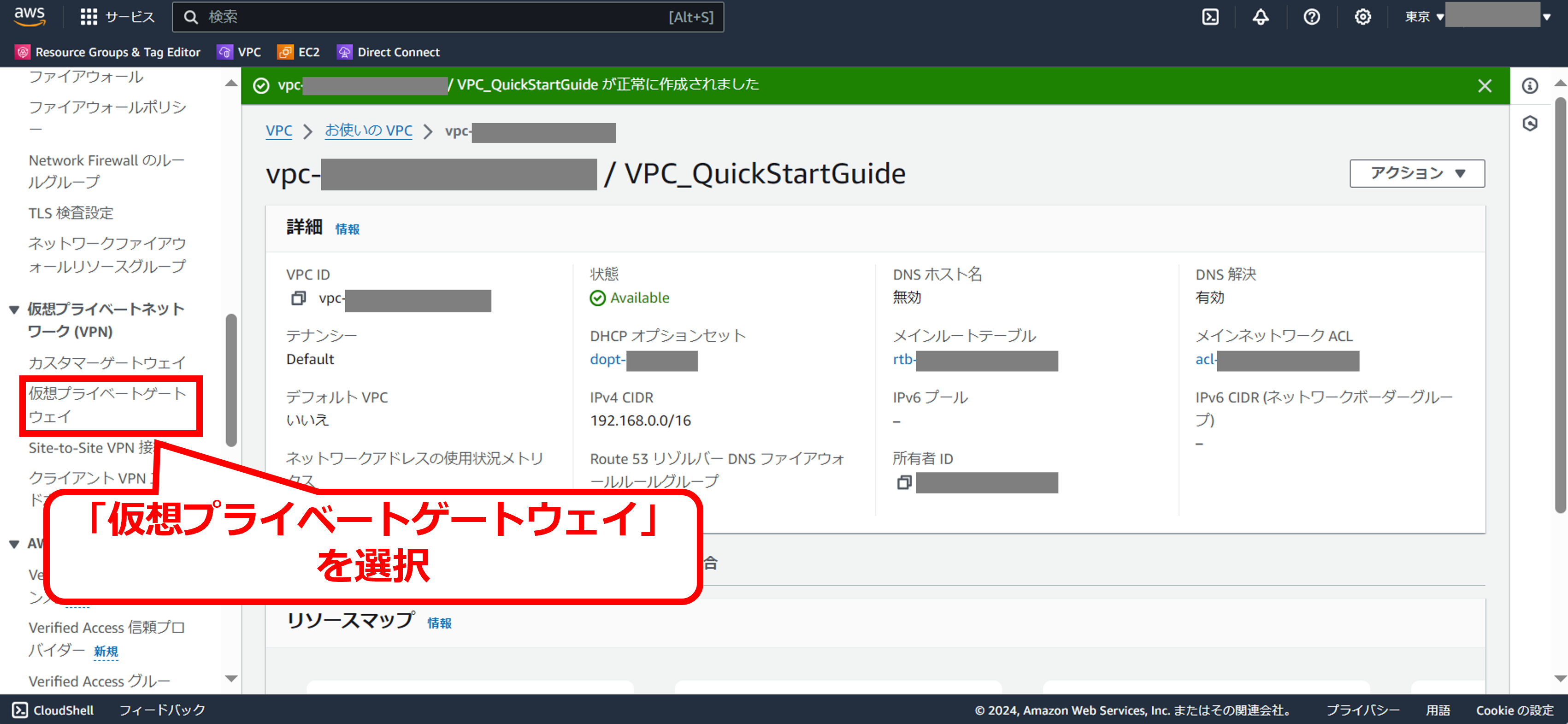Collapse 仮想プライベートネットワーク (VPN) section
Image resolution: width=1568 pixels, height=724 pixels.
15,310
